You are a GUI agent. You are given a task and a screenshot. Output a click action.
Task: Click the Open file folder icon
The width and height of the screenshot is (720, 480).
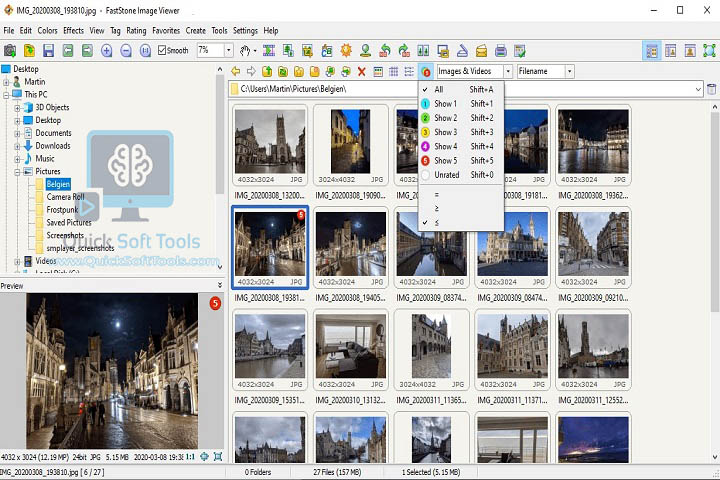pyautogui.click(x=29, y=50)
